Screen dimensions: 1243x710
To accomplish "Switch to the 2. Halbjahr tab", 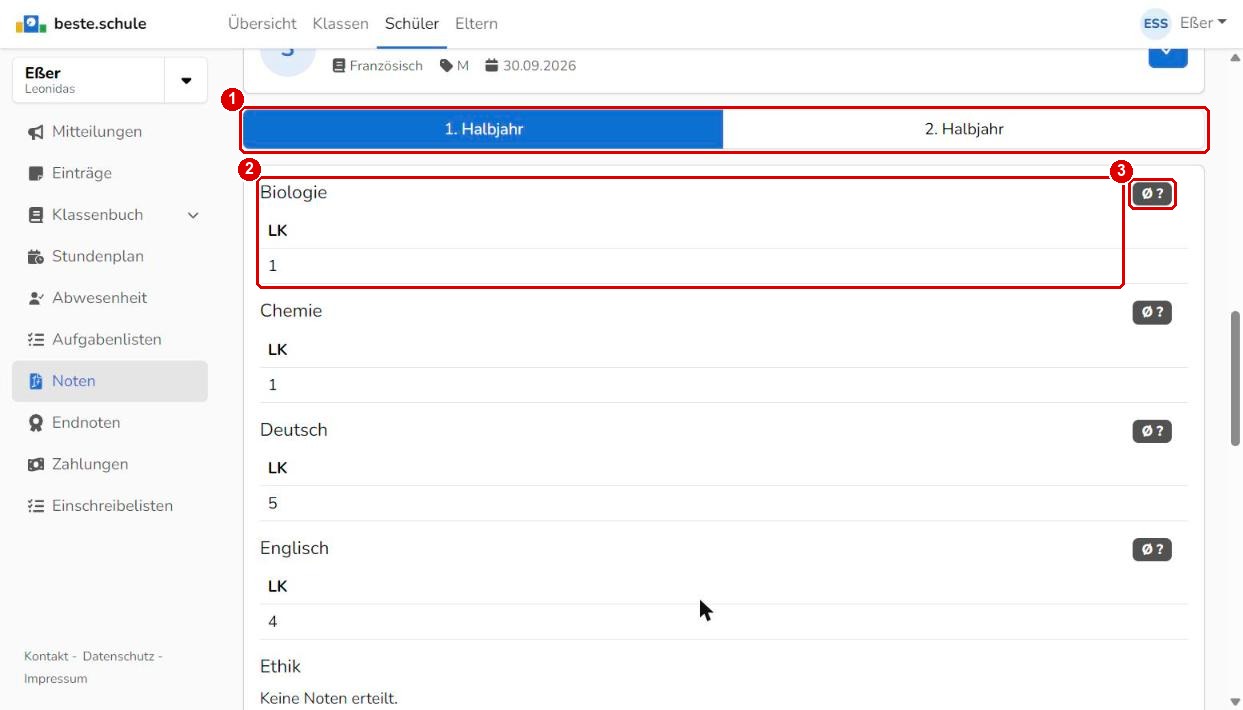I will pos(964,129).
